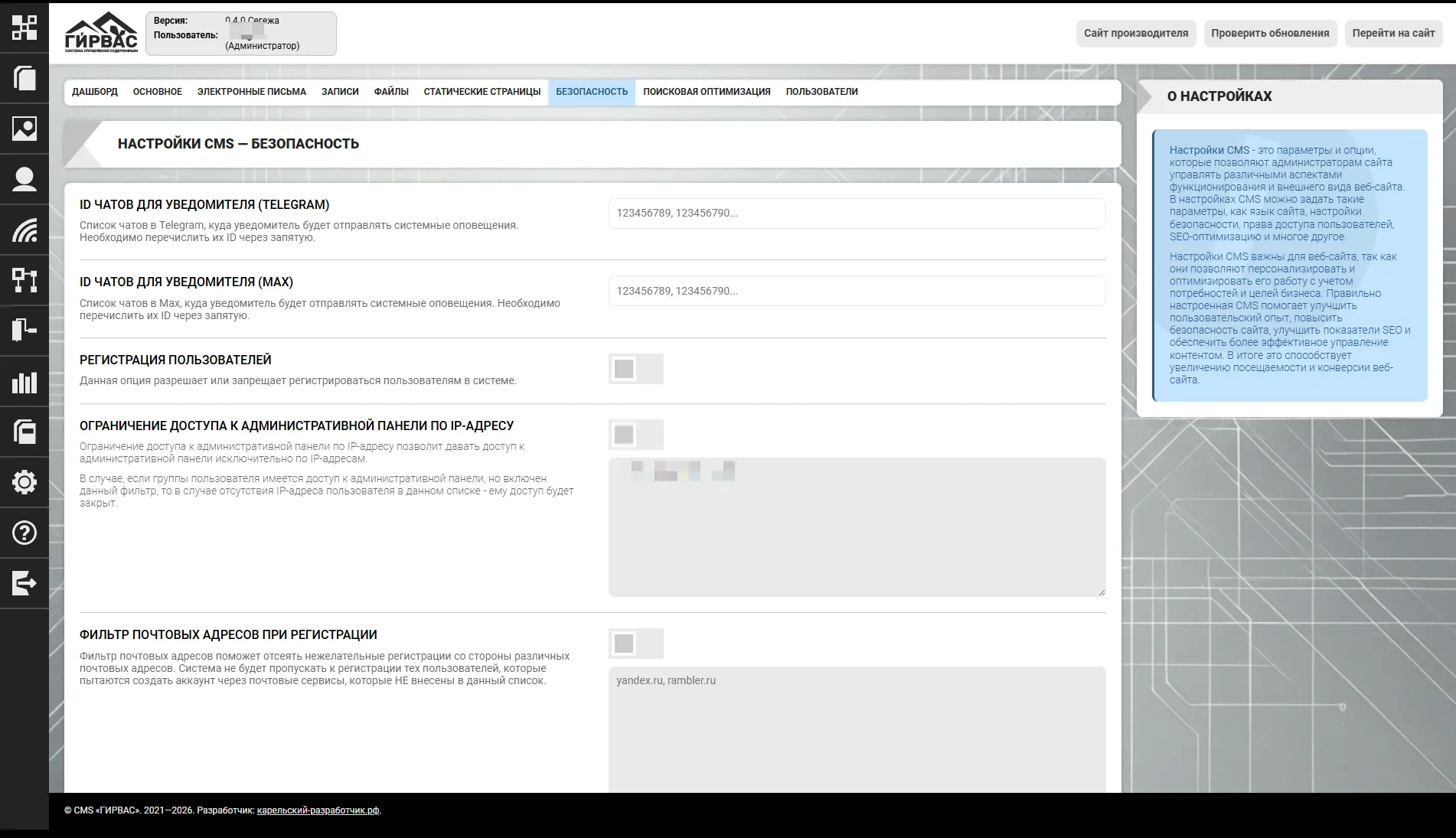Open the bar chart statistics icon
1456x838 pixels.
[24, 382]
